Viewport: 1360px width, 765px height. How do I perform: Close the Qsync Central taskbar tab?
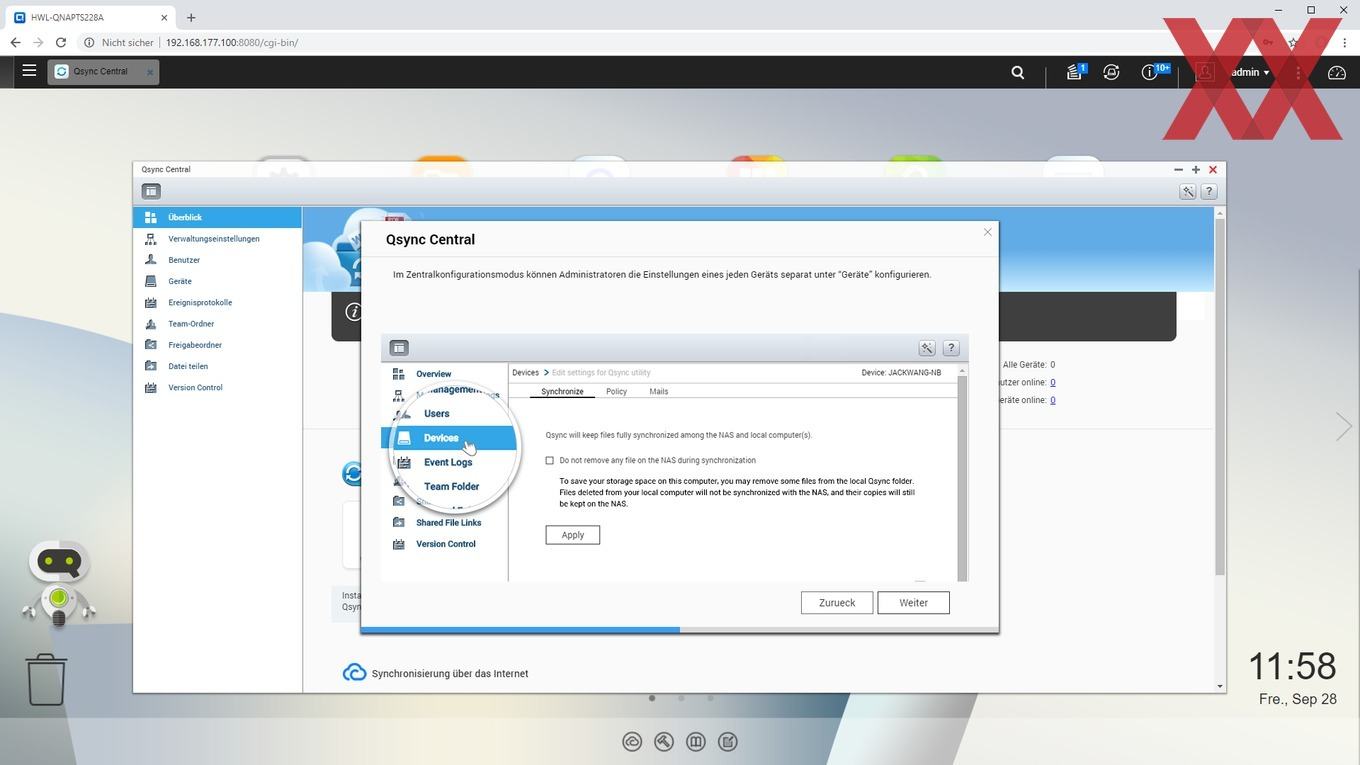150,72
